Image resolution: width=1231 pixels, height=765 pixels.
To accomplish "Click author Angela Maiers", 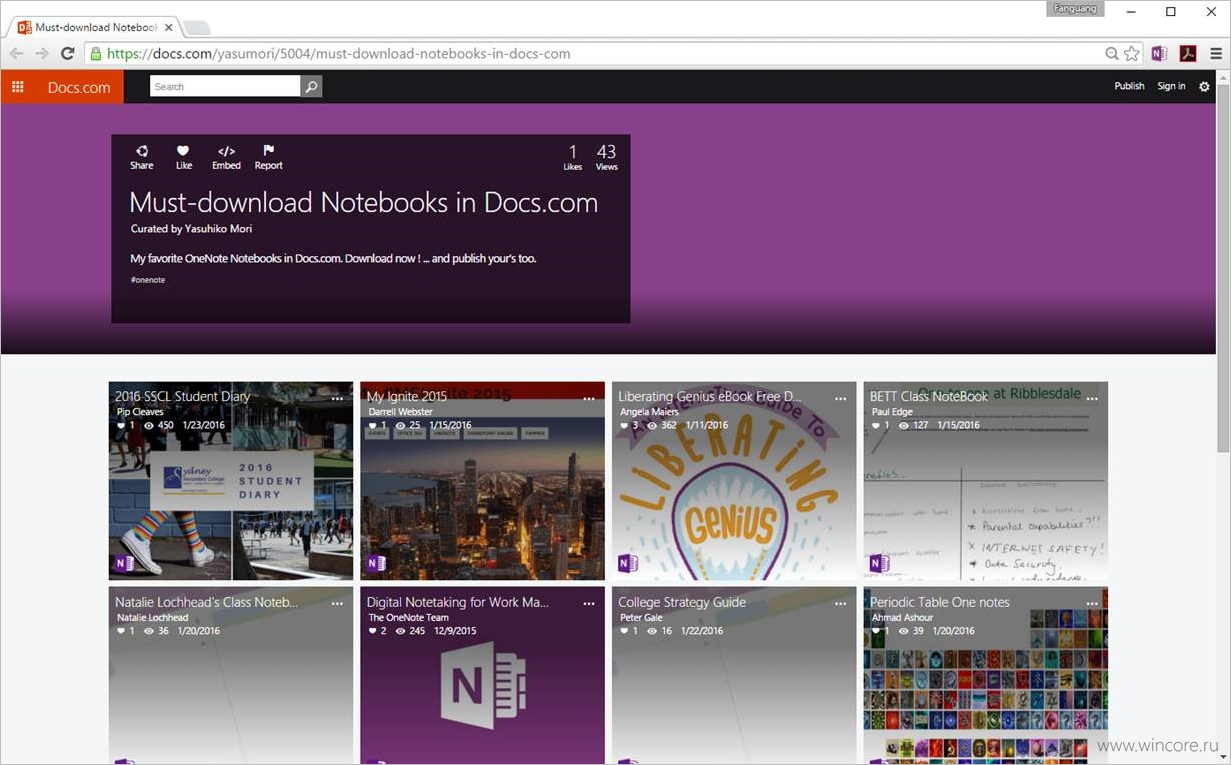I will coord(649,411).
